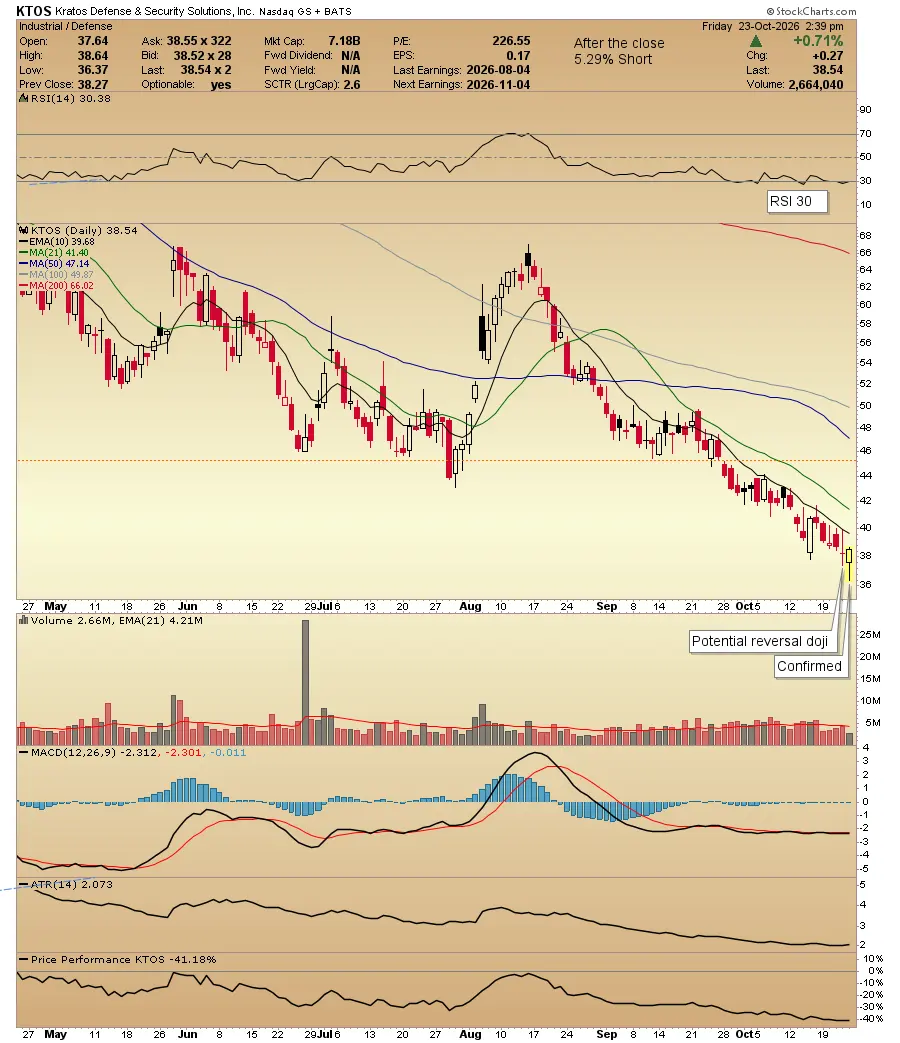Click the MA(50) 47.14 legend entry
Image resolution: width=900 pixels, height=1043 pixels.
[54, 263]
